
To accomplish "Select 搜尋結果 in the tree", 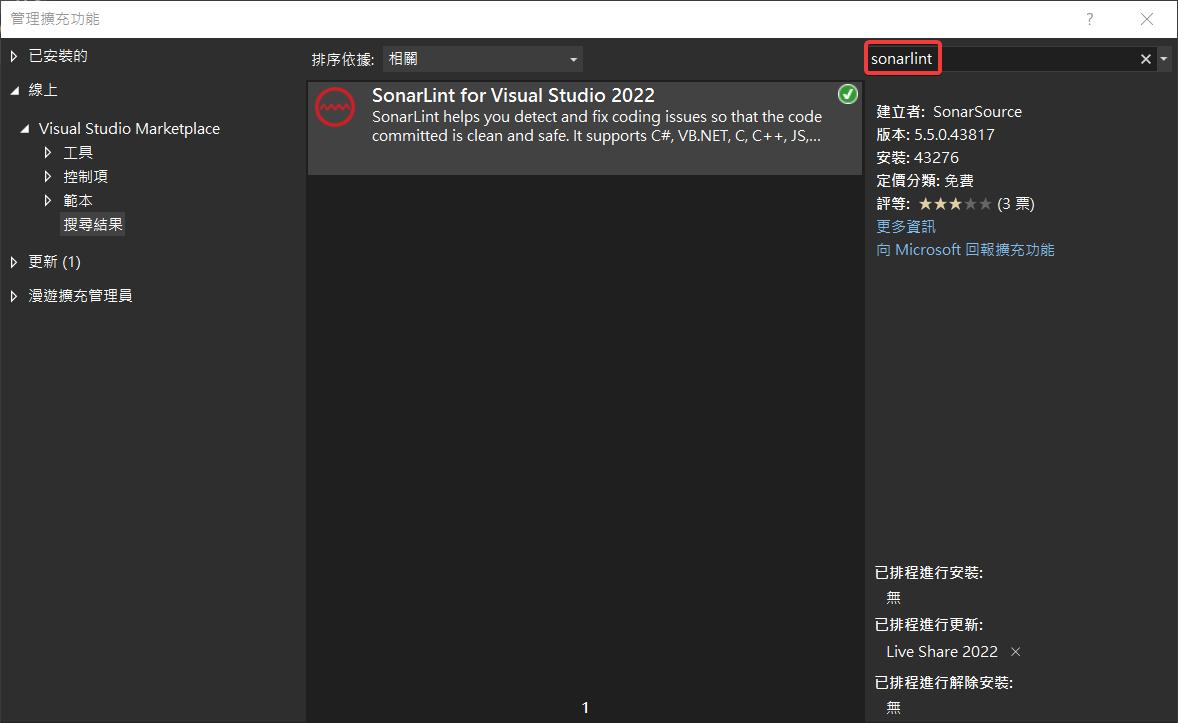I will point(93,225).
